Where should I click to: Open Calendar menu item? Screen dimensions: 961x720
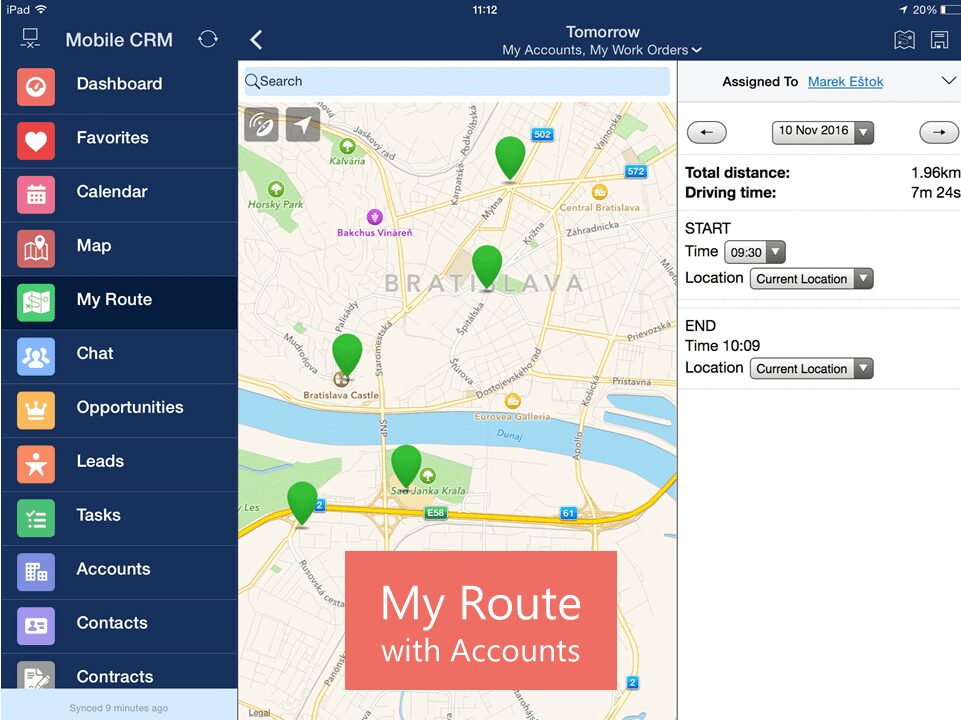coord(119,195)
